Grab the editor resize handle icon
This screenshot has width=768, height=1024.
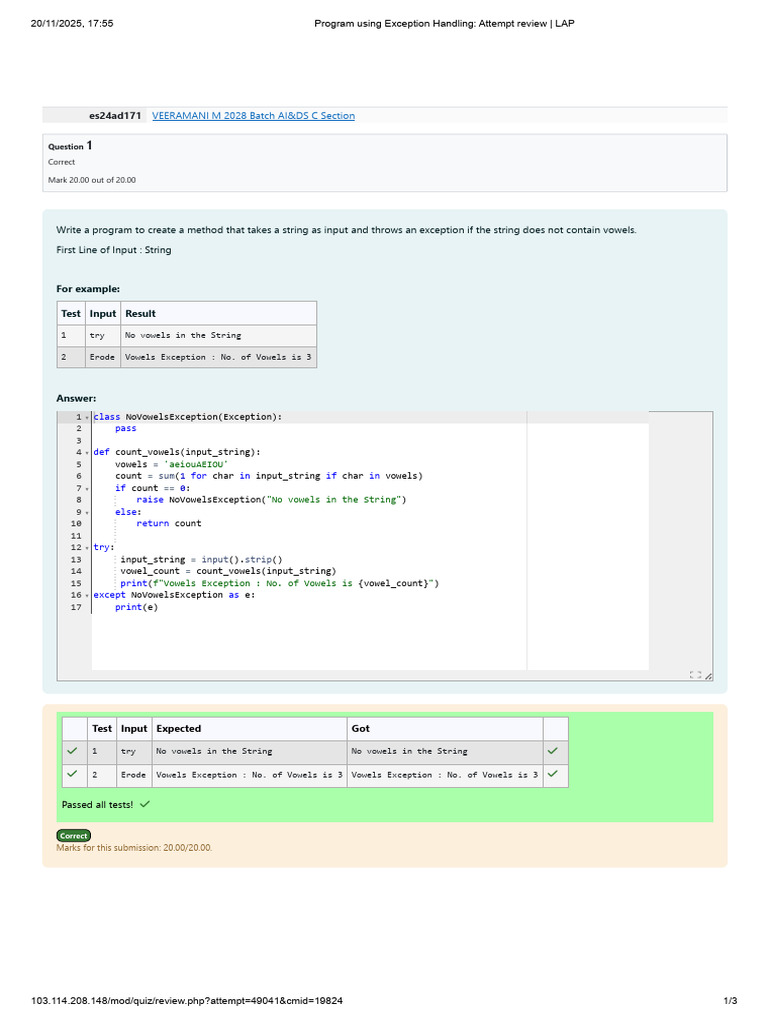709,676
